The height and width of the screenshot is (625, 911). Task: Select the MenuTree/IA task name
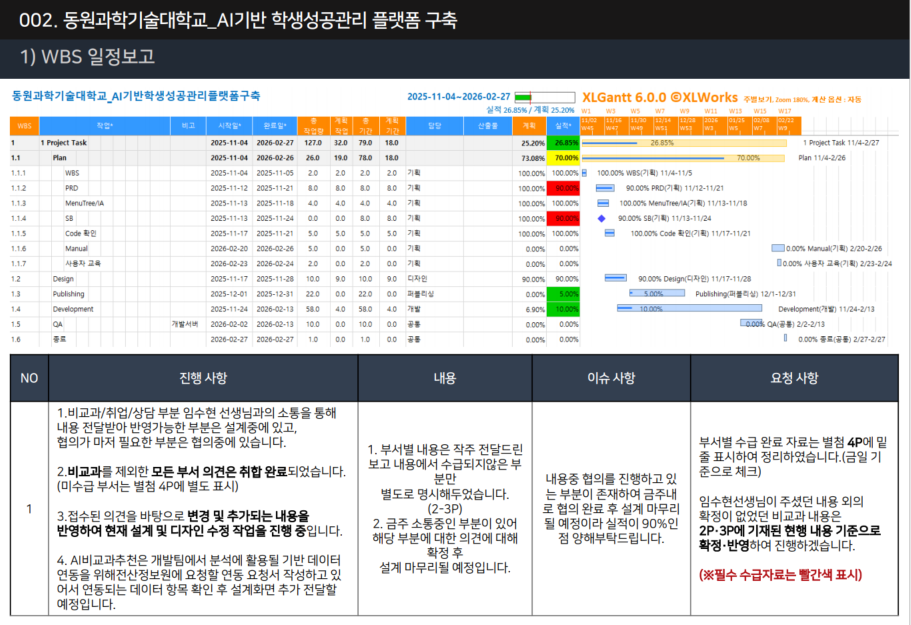(86, 203)
